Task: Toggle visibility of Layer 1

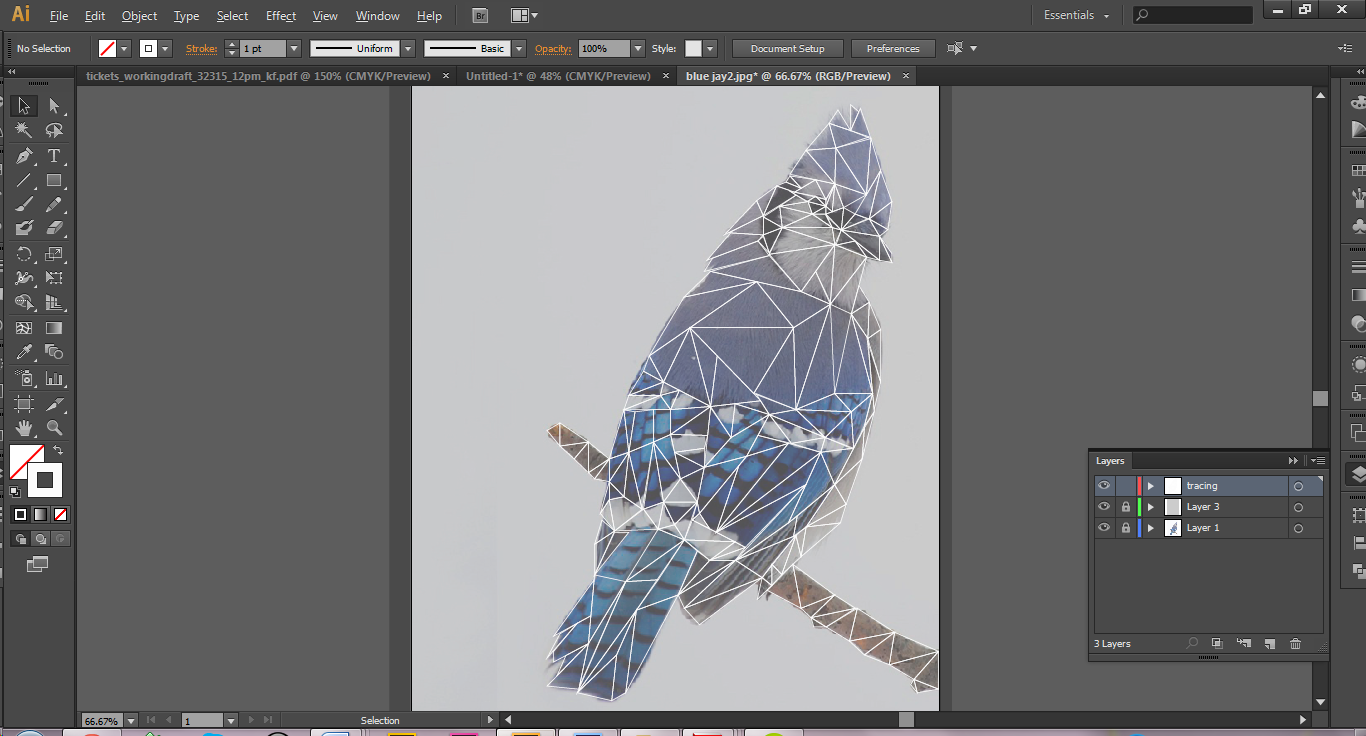Action: click(x=1104, y=527)
